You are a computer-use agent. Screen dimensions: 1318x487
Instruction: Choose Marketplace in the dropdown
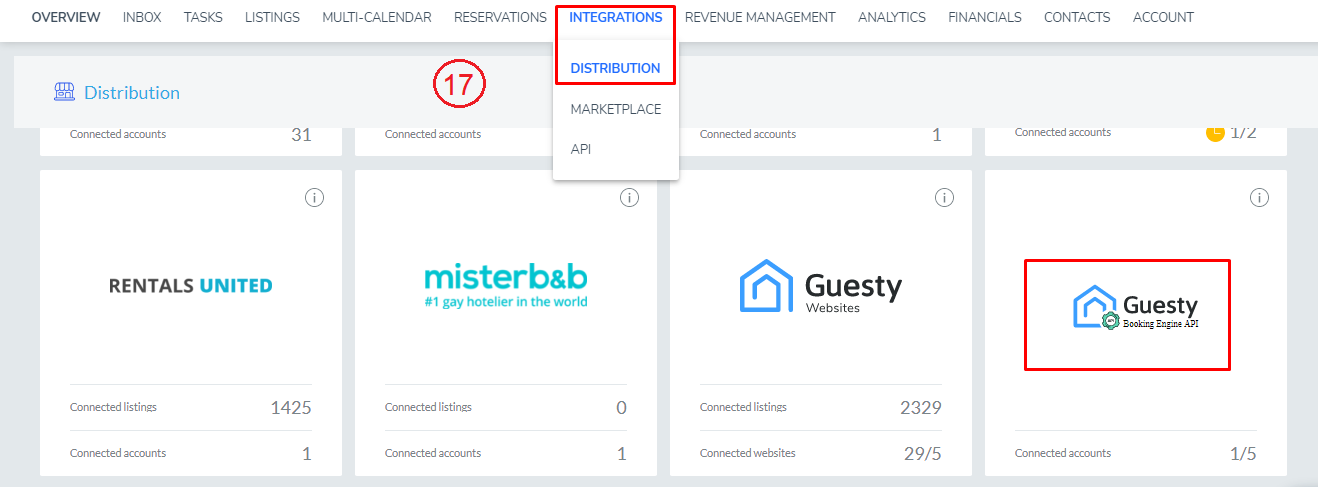coord(616,109)
